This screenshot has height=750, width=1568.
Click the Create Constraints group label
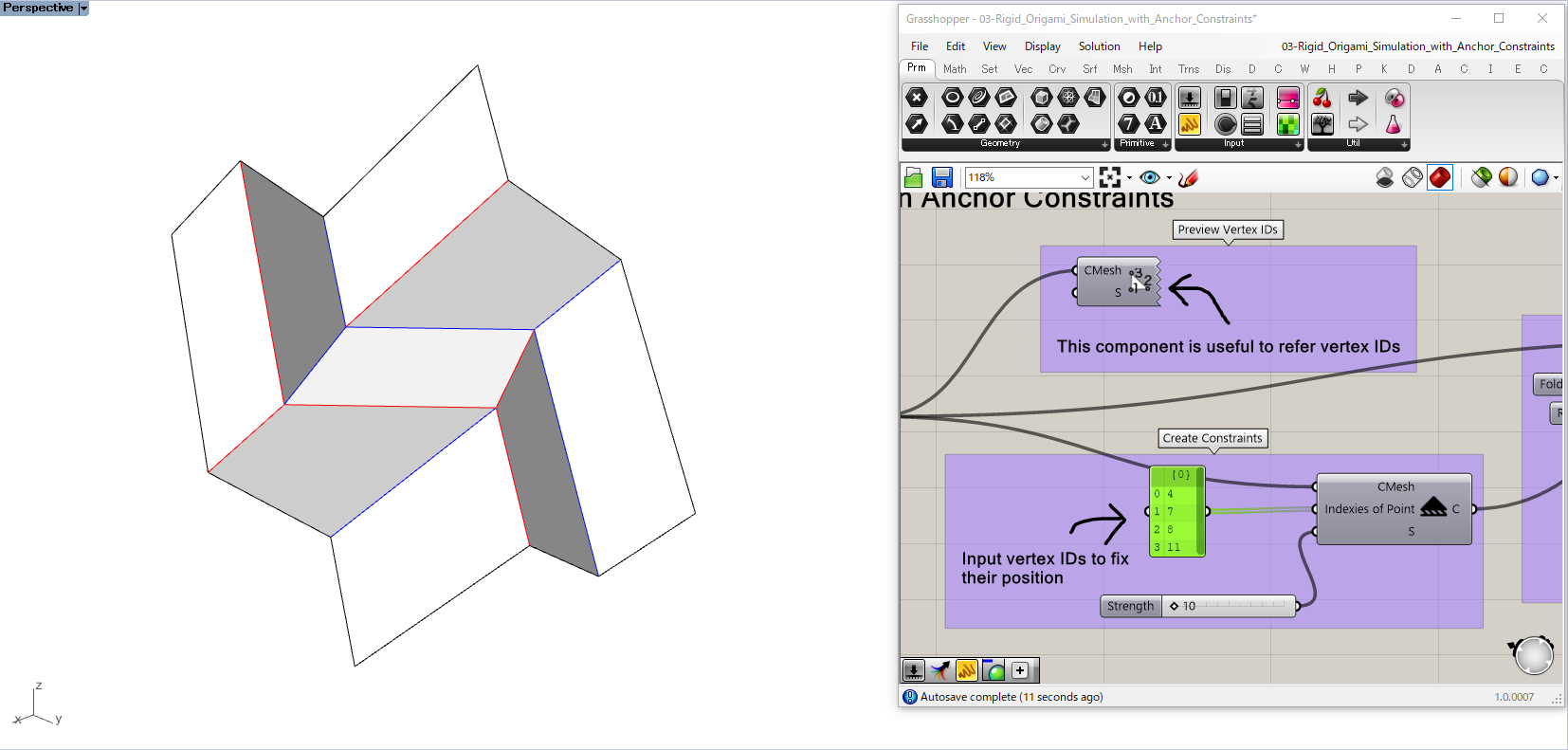tap(1212, 438)
